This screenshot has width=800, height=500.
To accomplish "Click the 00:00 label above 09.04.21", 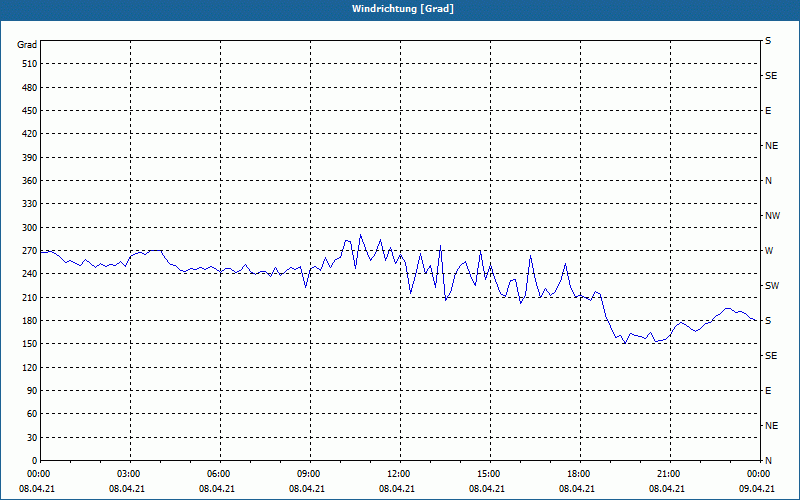I will click(x=759, y=474).
